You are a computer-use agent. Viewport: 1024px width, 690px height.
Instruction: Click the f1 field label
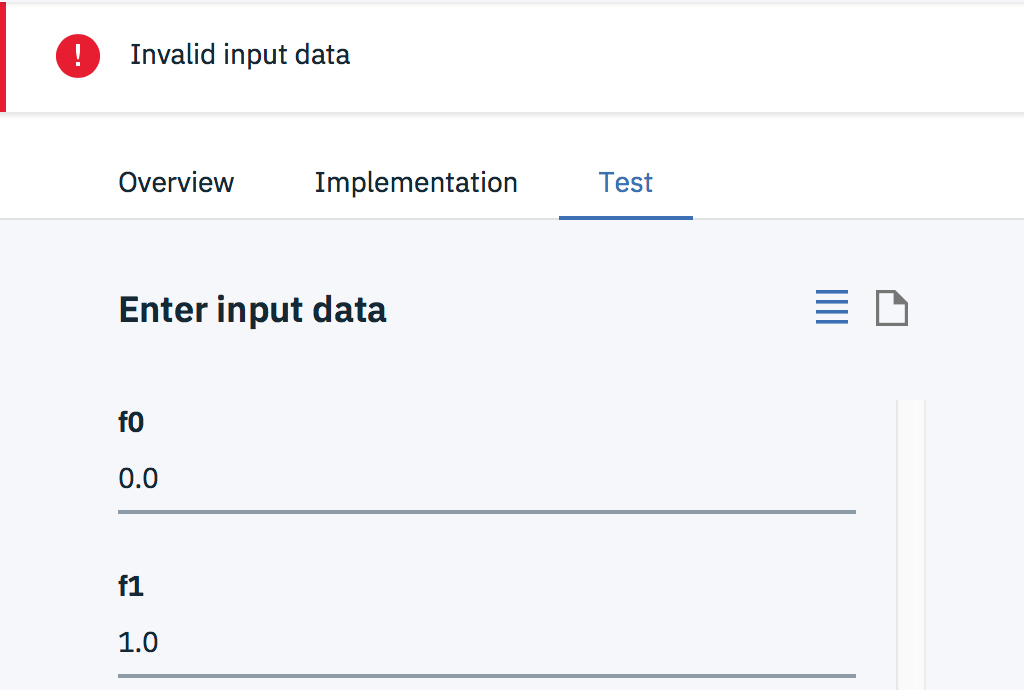[x=131, y=586]
